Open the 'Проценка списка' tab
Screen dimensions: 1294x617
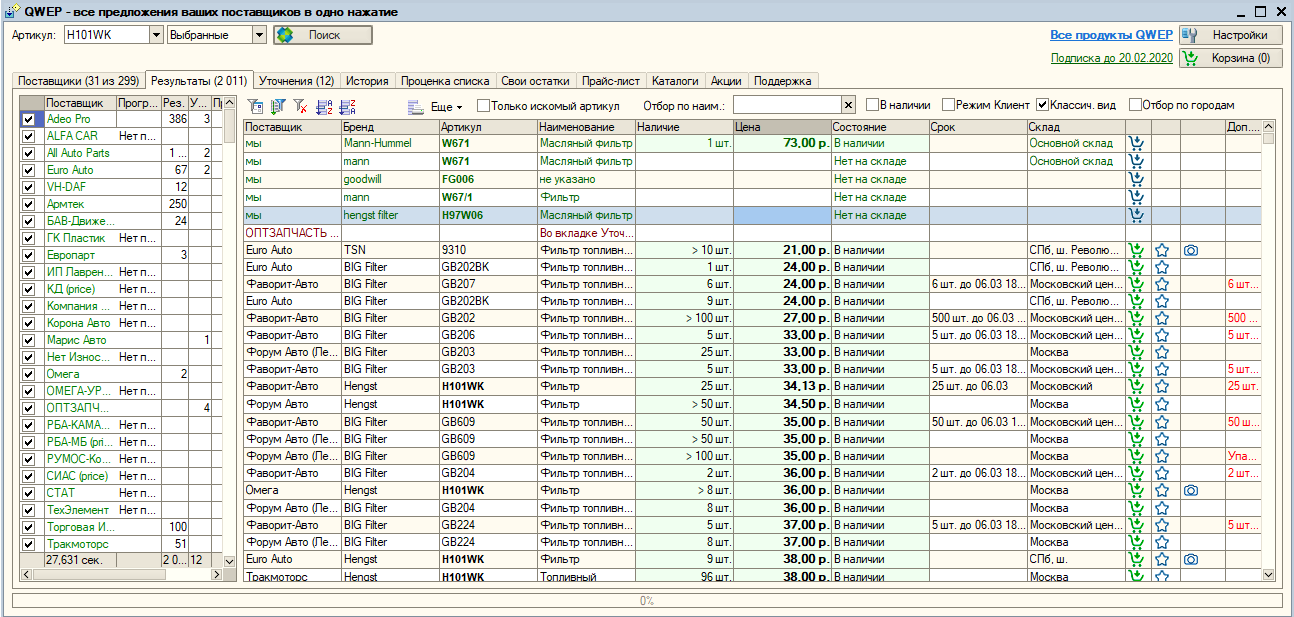444,81
